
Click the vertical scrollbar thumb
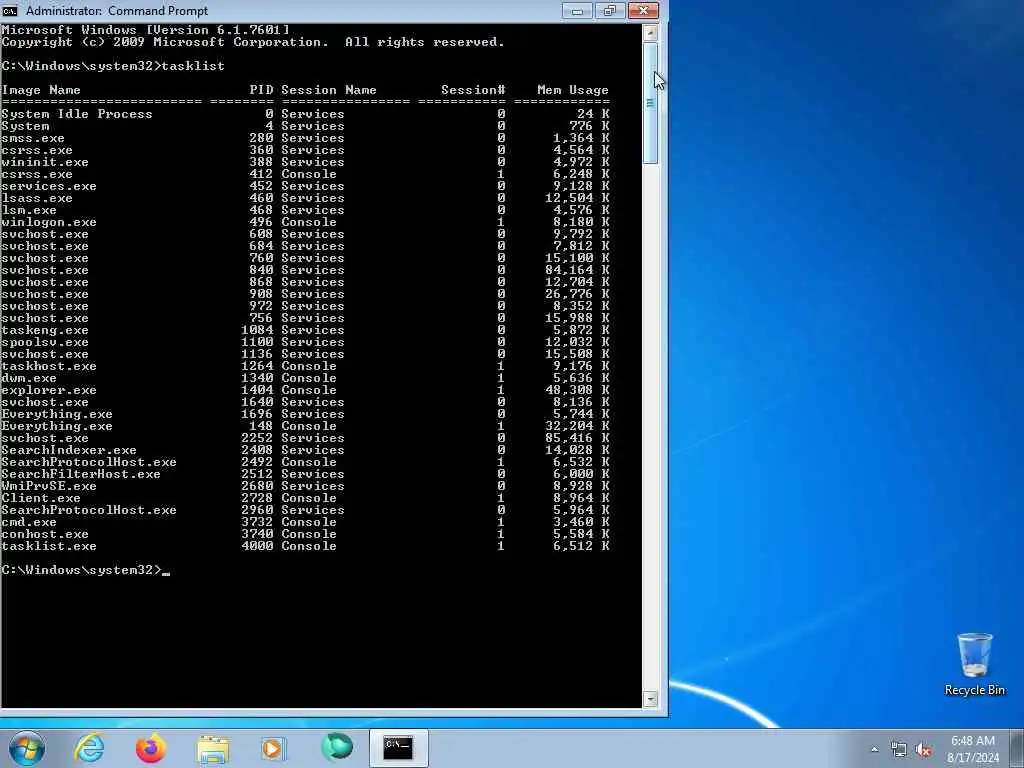pos(650,103)
